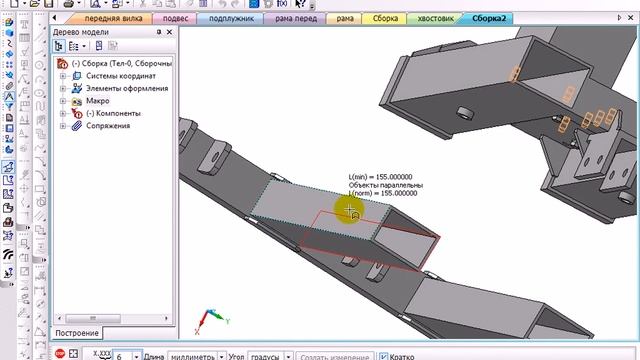The image size is (640, 360).
Task: Open the print dropdown arrow
Action: tap(79, 4)
